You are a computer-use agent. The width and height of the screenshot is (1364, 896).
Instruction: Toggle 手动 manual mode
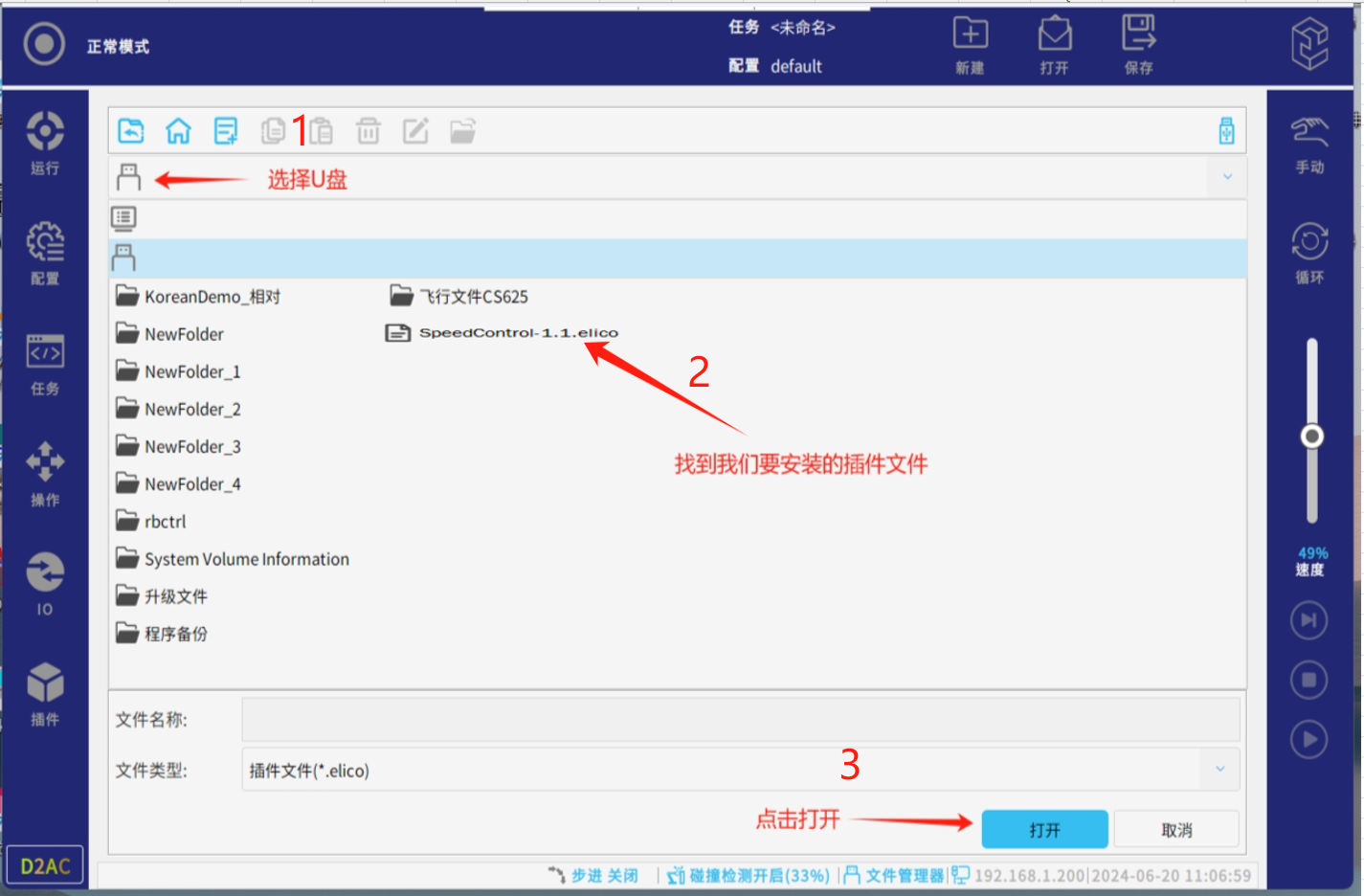[1309, 145]
